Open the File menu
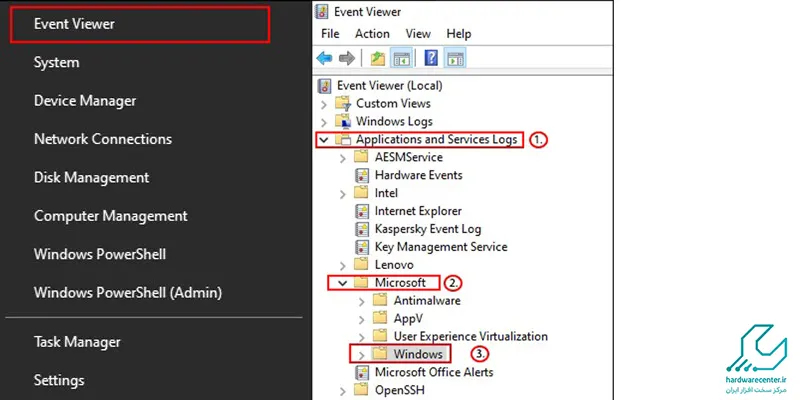The image size is (800, 400). 330,34
